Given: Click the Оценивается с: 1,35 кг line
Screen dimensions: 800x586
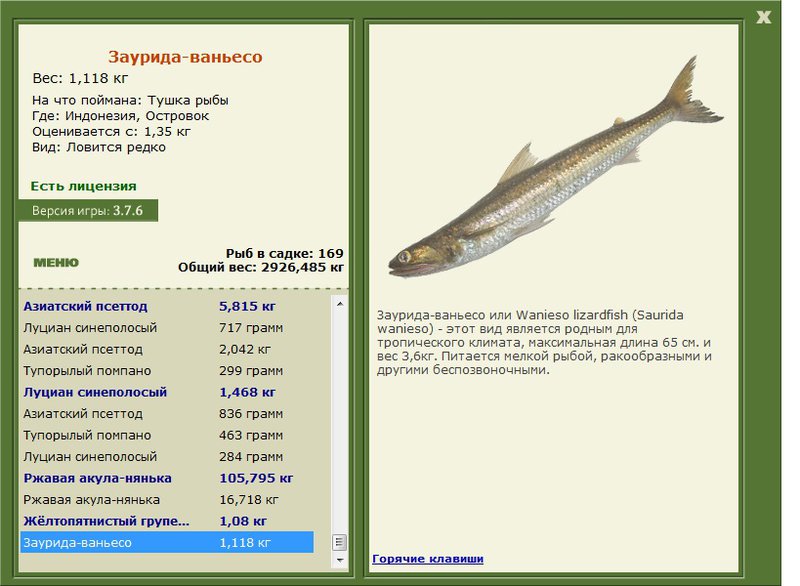Looking at the screenshot, I should 111,132.
